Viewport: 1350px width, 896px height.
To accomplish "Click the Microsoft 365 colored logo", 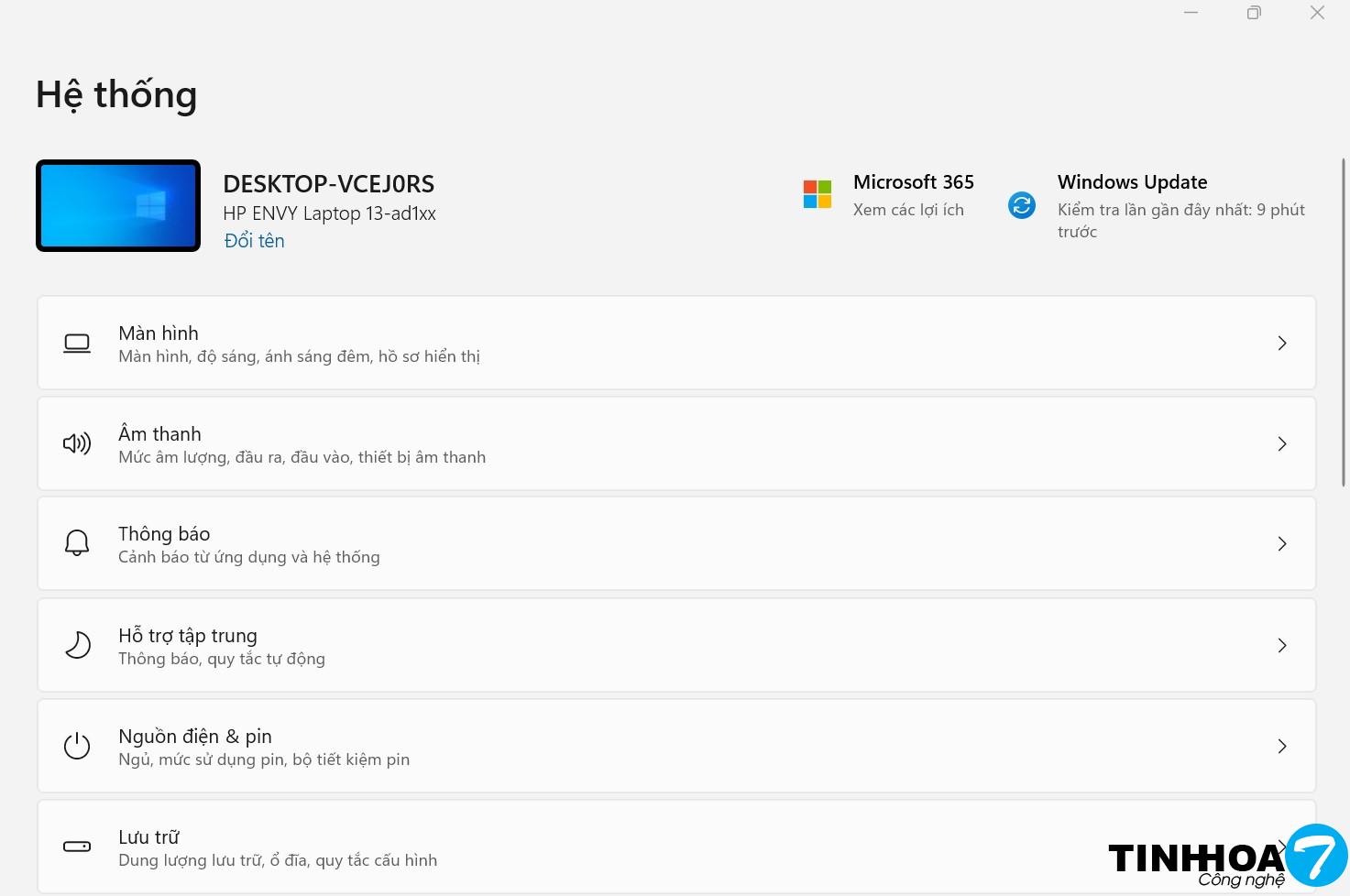I will coord(817,194).
